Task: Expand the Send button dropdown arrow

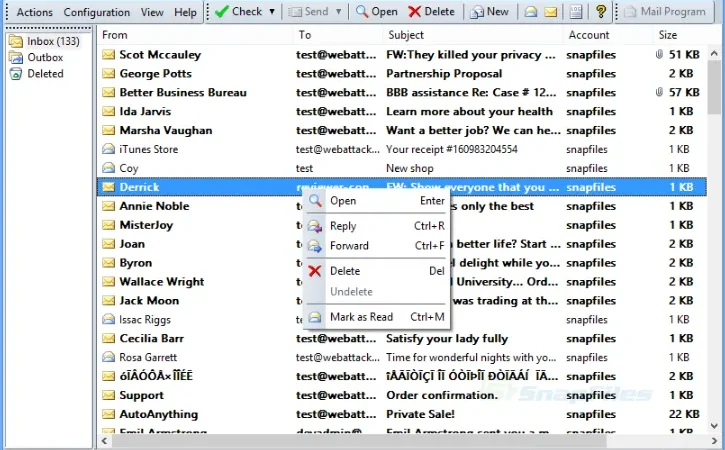Action: (338, 12)
